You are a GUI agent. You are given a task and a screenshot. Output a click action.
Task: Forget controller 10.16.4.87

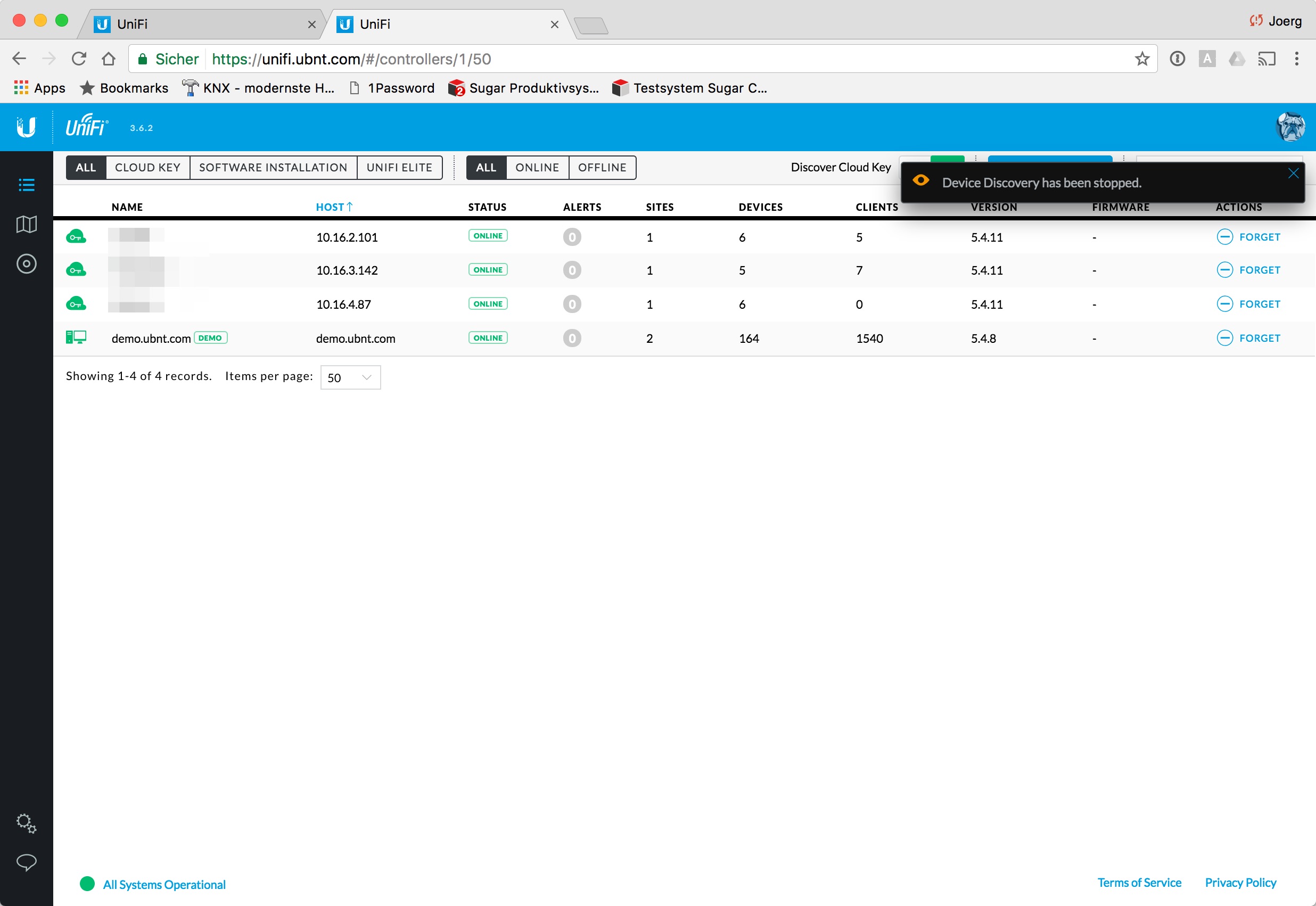click(1248, 304)
